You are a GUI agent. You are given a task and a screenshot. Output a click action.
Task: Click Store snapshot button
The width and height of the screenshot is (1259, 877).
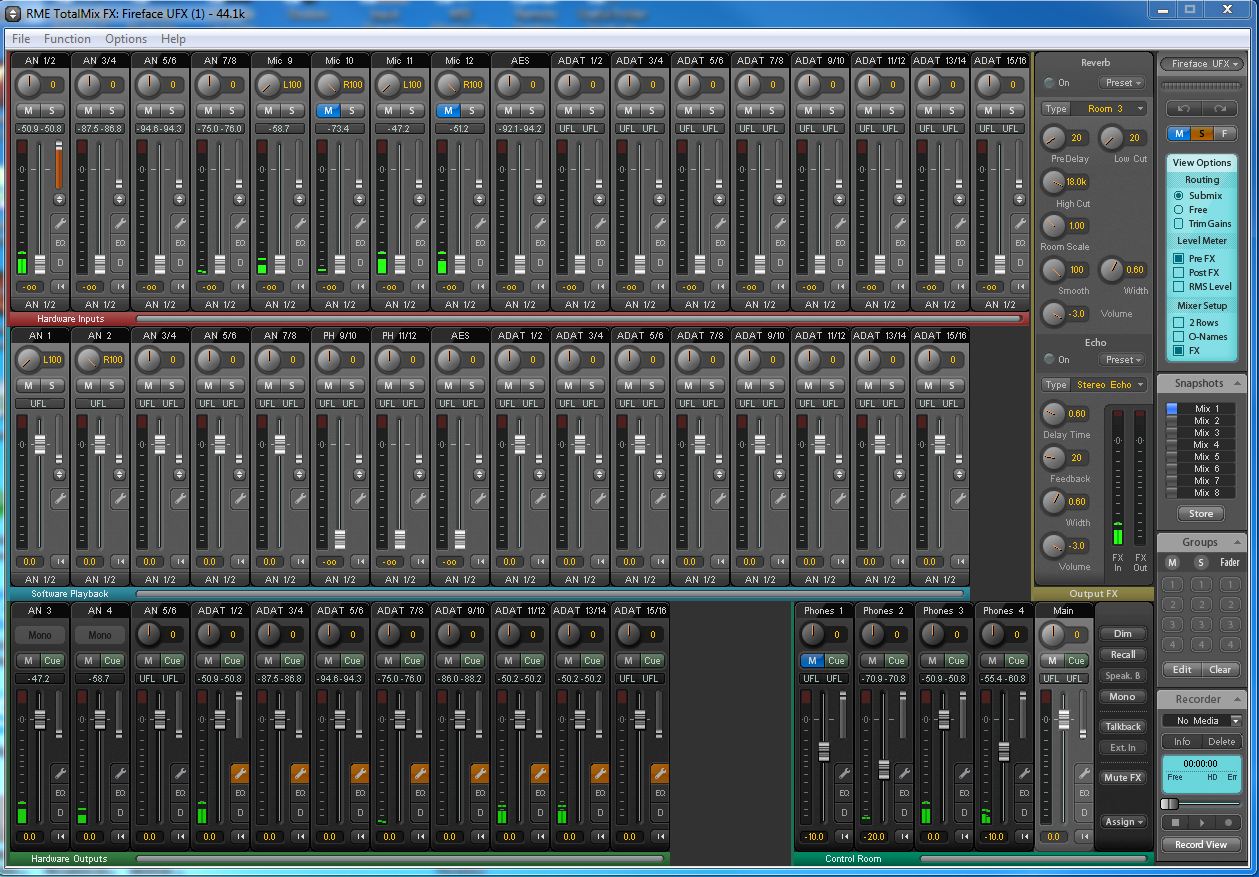click(1201, 514)
